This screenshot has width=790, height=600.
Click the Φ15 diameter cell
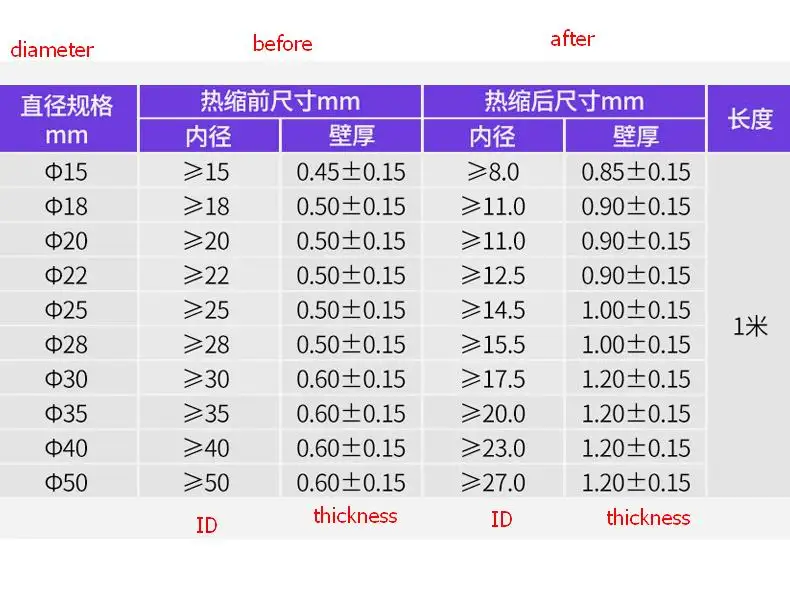tap(66, 172)
